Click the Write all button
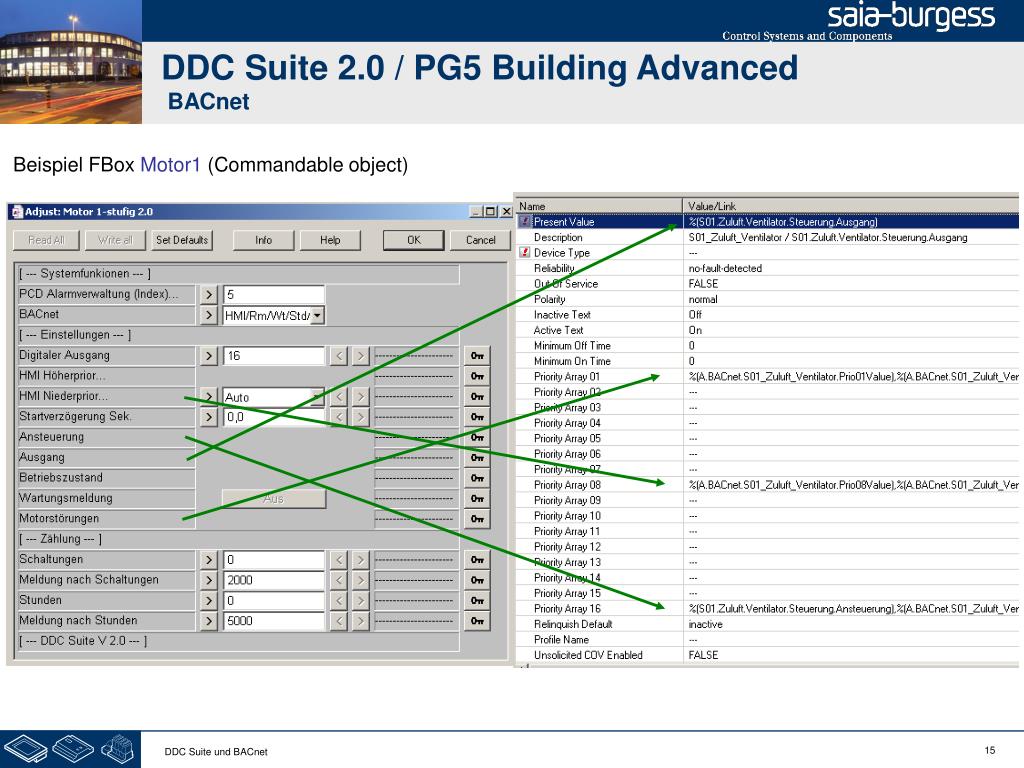The height and width of the screenshot is (768, 1024). (115, 240)
